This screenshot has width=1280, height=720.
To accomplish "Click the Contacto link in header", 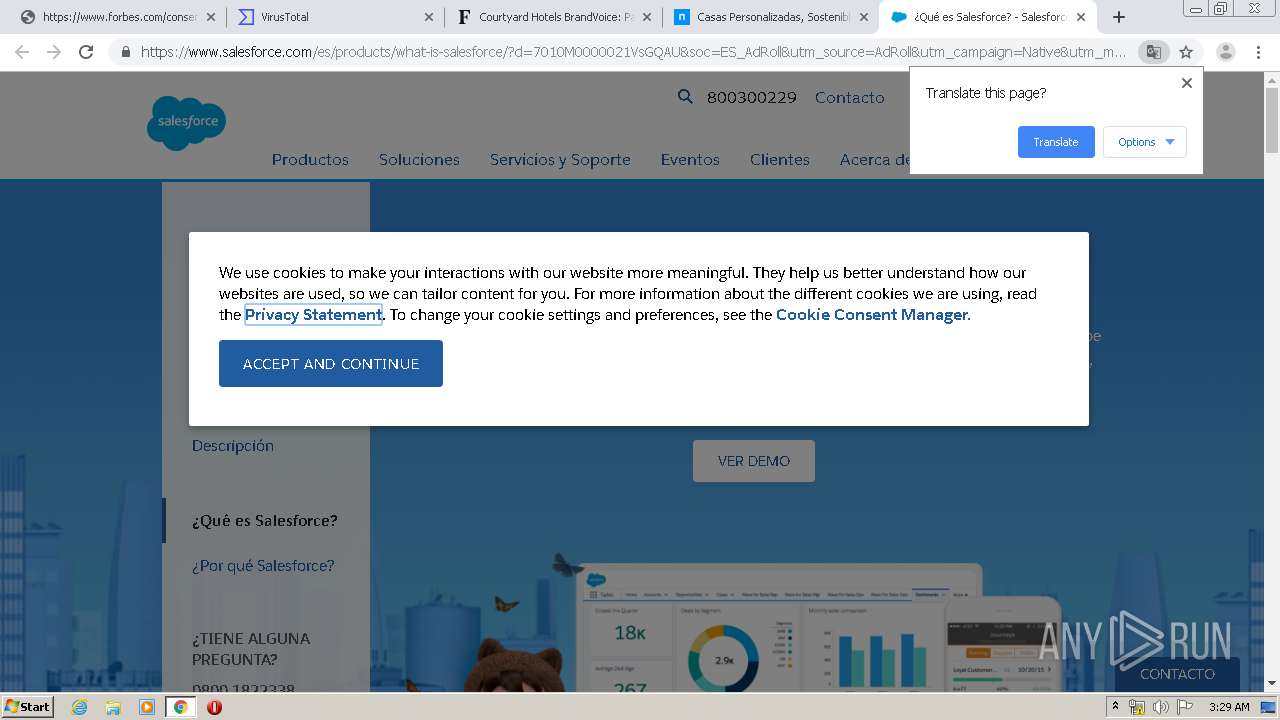I will (850, 97).
